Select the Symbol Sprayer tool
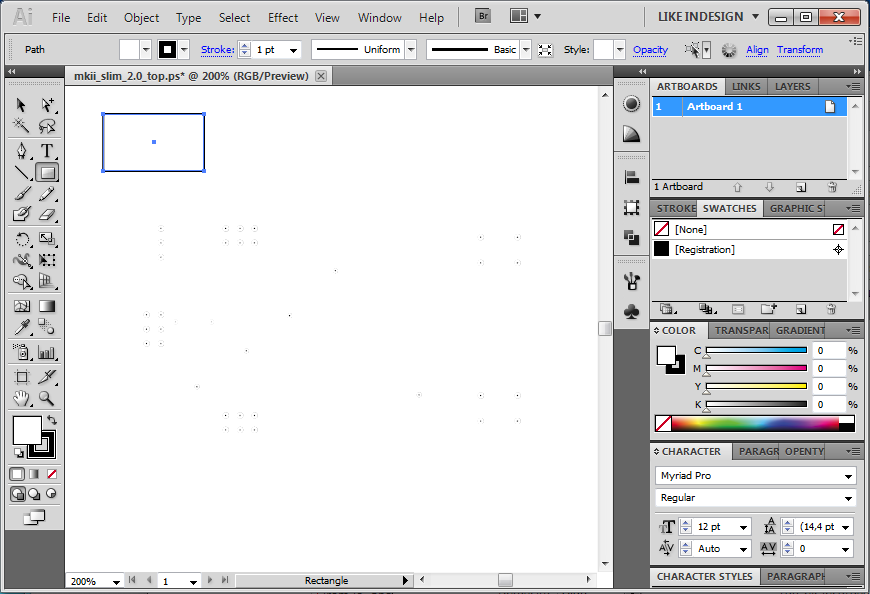870x594 pixels. click(21, 352)
